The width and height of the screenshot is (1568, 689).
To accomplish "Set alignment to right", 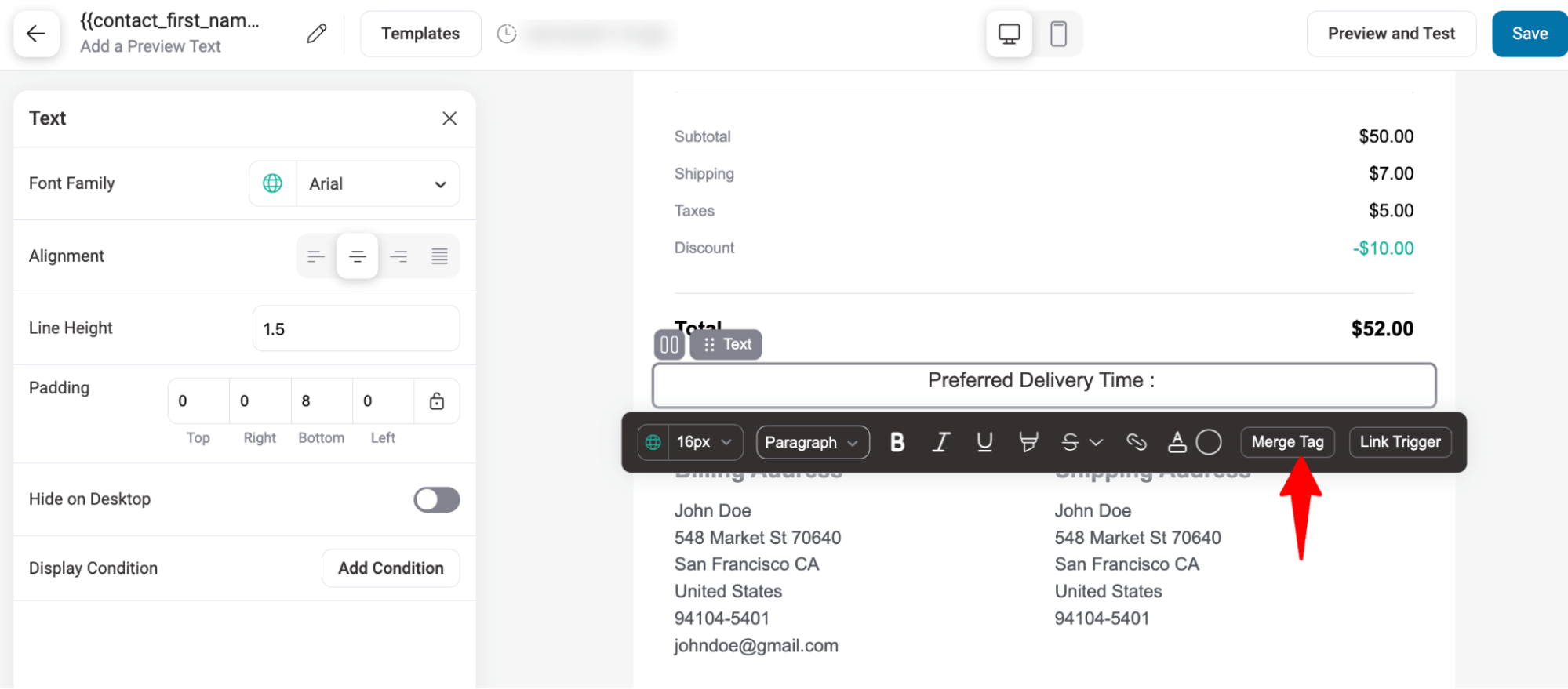I will (398, 256).
